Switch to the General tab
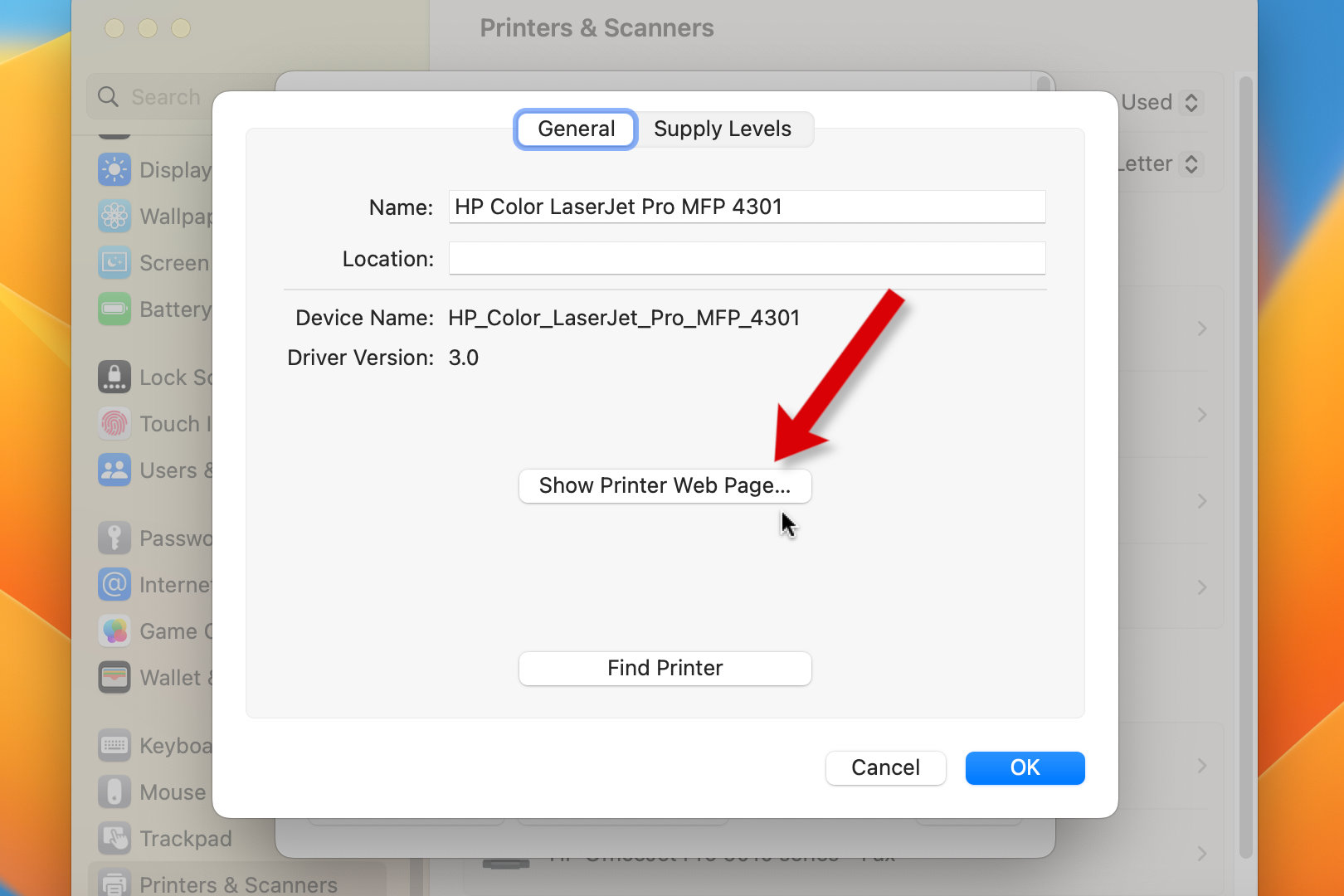 click(x=576, y=129)
